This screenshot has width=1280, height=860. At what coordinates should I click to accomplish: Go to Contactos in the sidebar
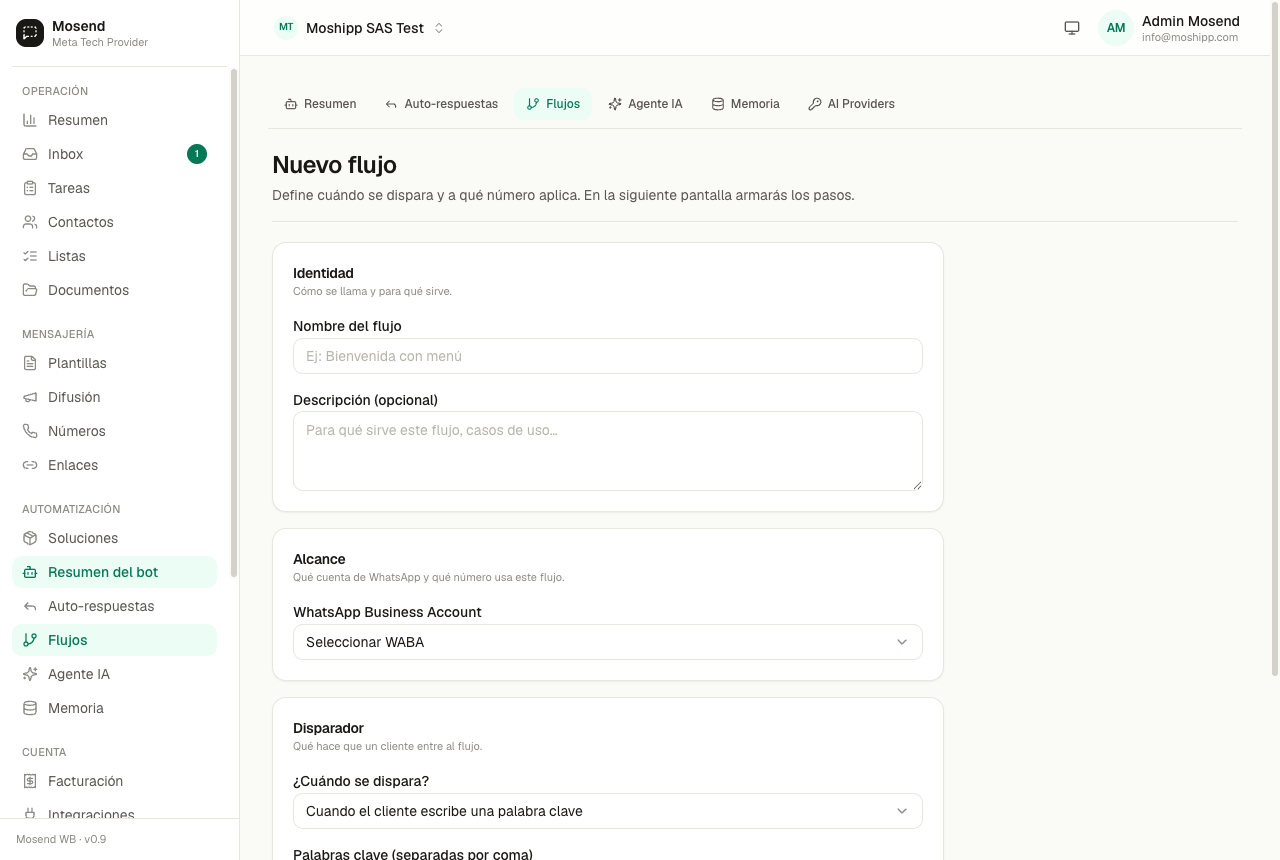pyautogui.click(x=114, y=222)
